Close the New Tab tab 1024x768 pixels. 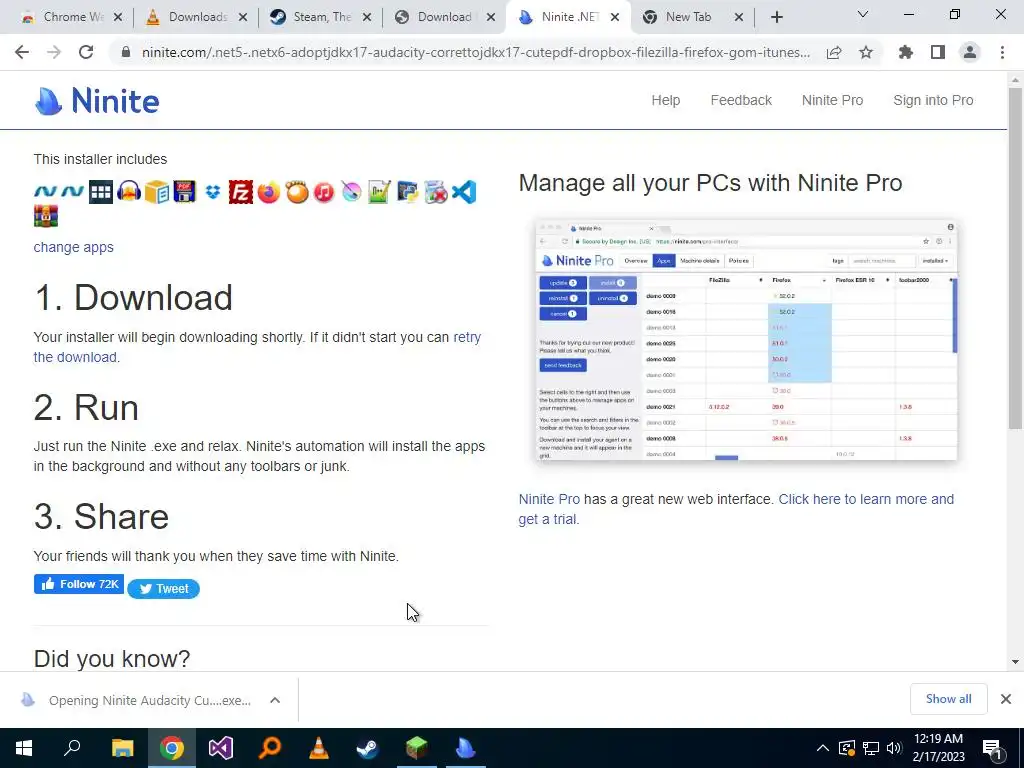(x=739, y=17)
